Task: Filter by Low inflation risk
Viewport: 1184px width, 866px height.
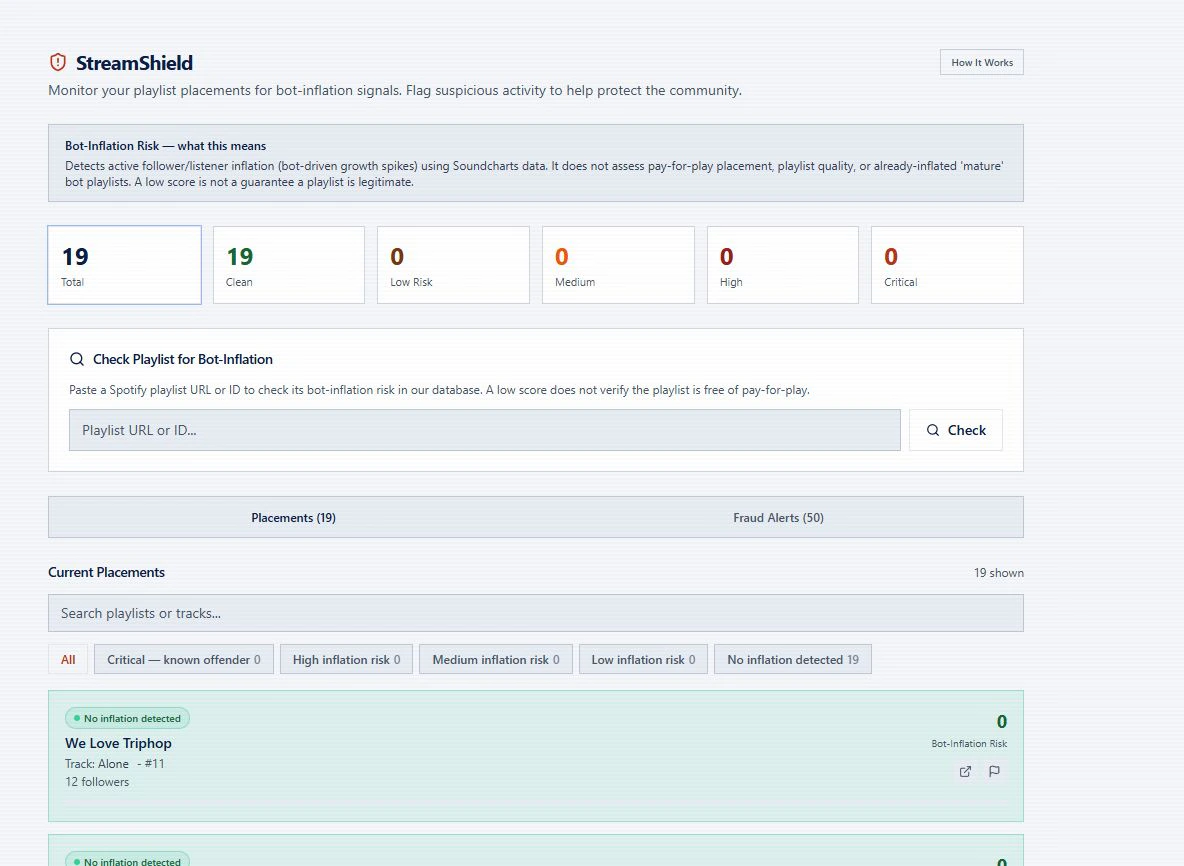Action: tap(643, 660)
